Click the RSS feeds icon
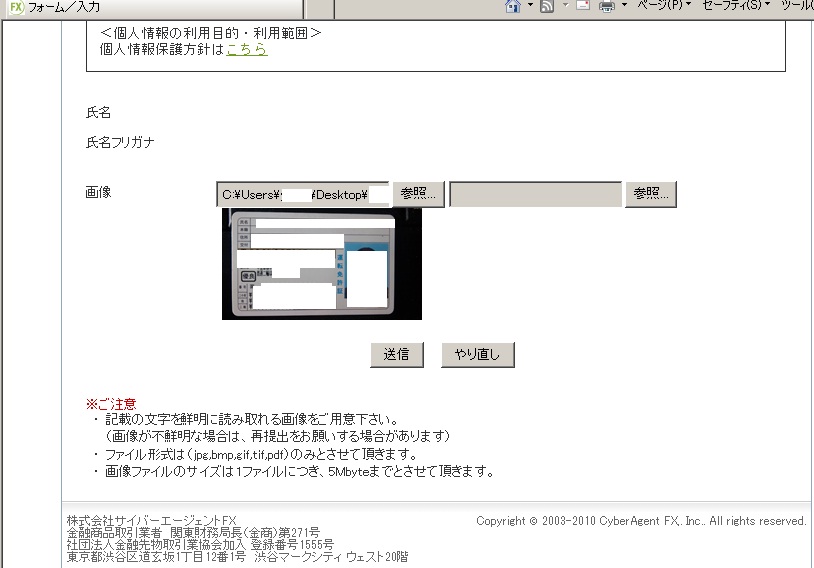814x568 pixels. (x=546, y=6)
